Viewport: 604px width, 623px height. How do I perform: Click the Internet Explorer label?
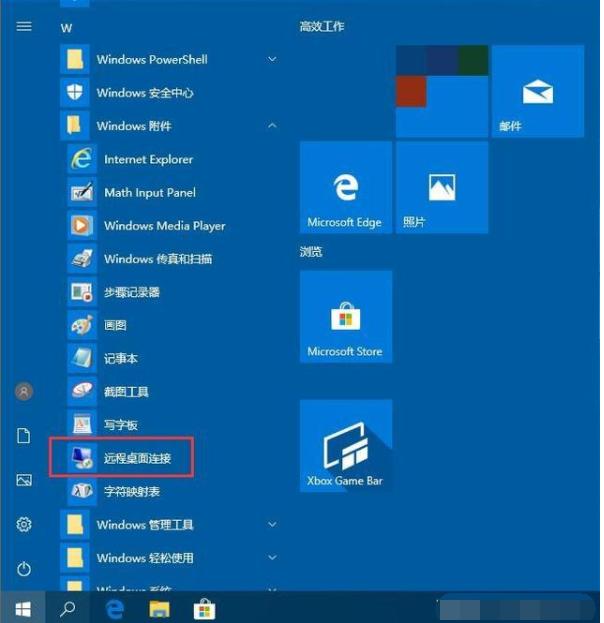[149, 159]
